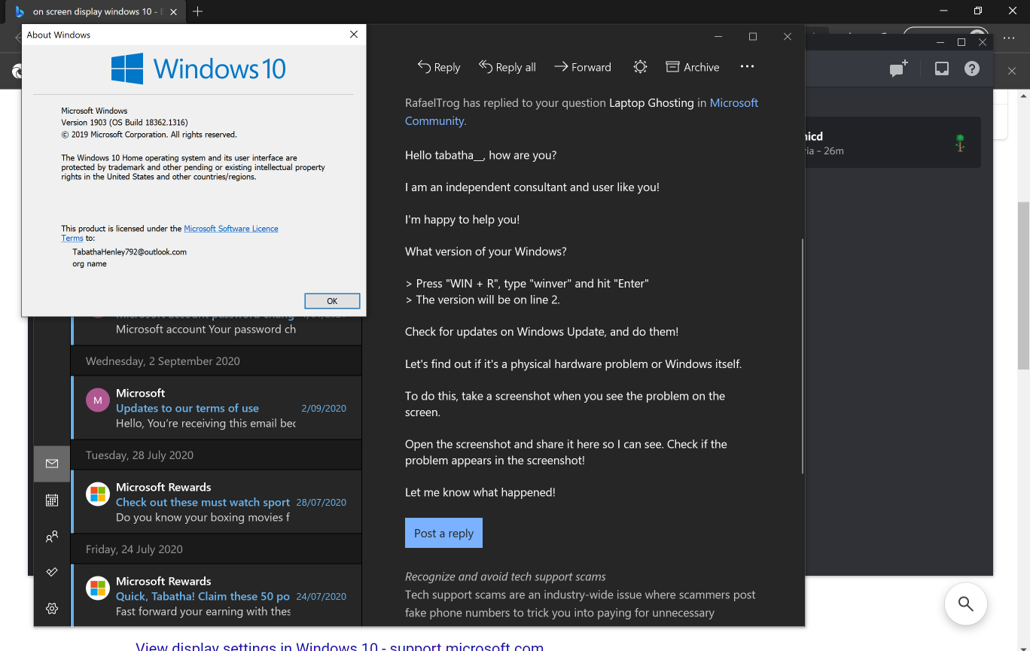Select the Wednesday, 2 September 2020 date header
The width and height of the screenshot is (1030, 652).
pyautogui.click(x=216, y=361)
